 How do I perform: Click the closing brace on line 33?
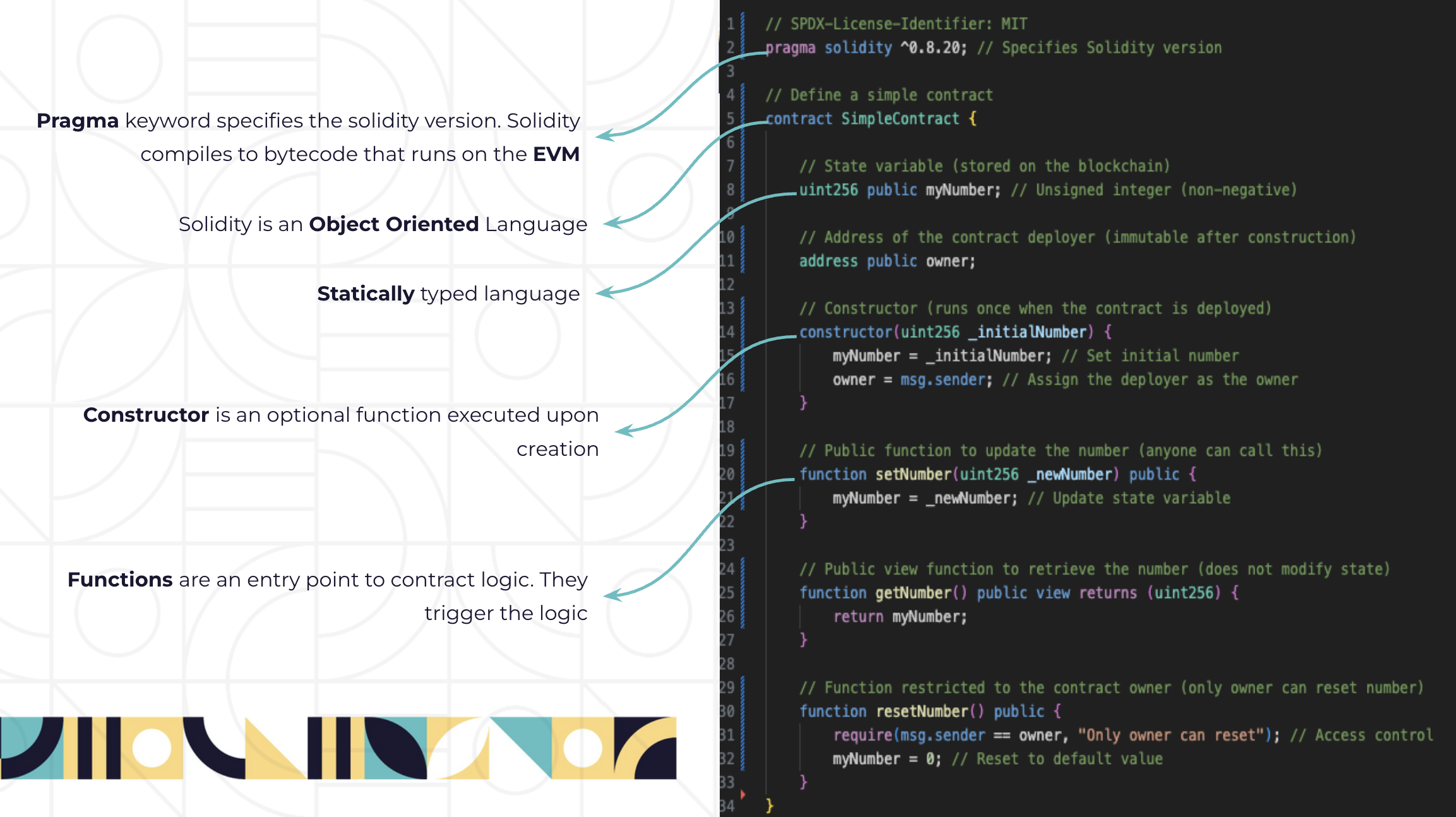pyautogui.click(x=803, y=782)
